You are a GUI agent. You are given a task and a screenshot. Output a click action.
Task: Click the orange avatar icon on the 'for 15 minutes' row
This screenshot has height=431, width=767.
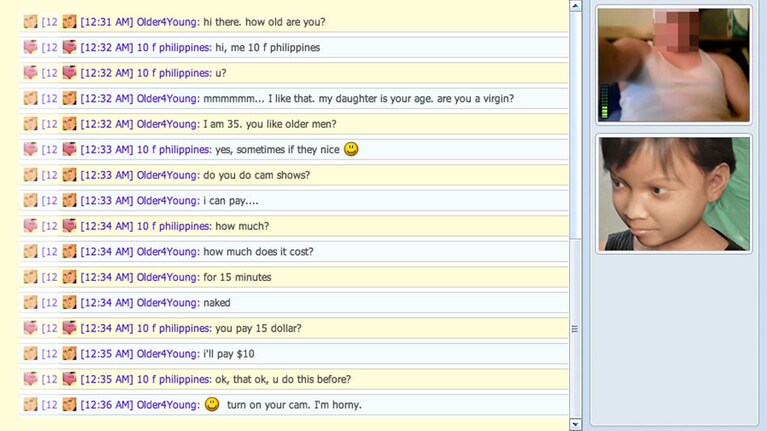69,277
